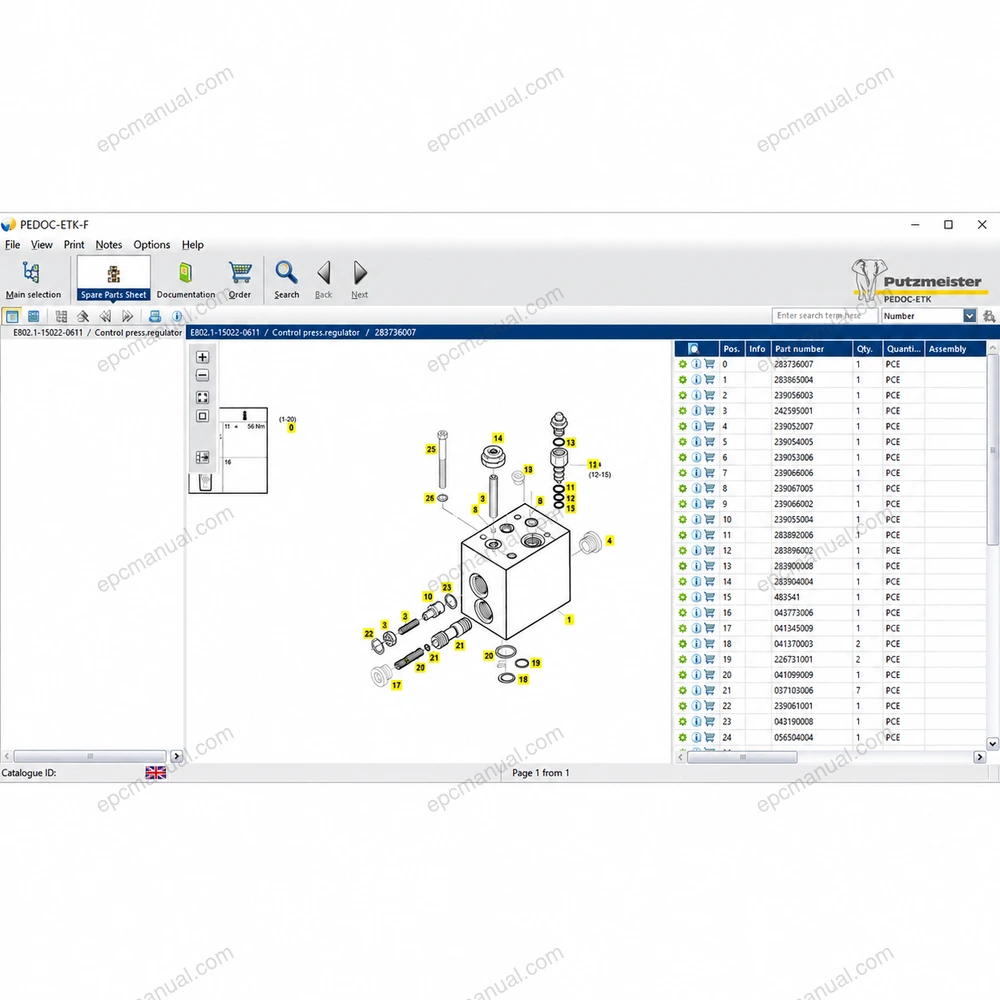
Task: Click the parts list vertical scrollbar
Action: coord(992,449)
